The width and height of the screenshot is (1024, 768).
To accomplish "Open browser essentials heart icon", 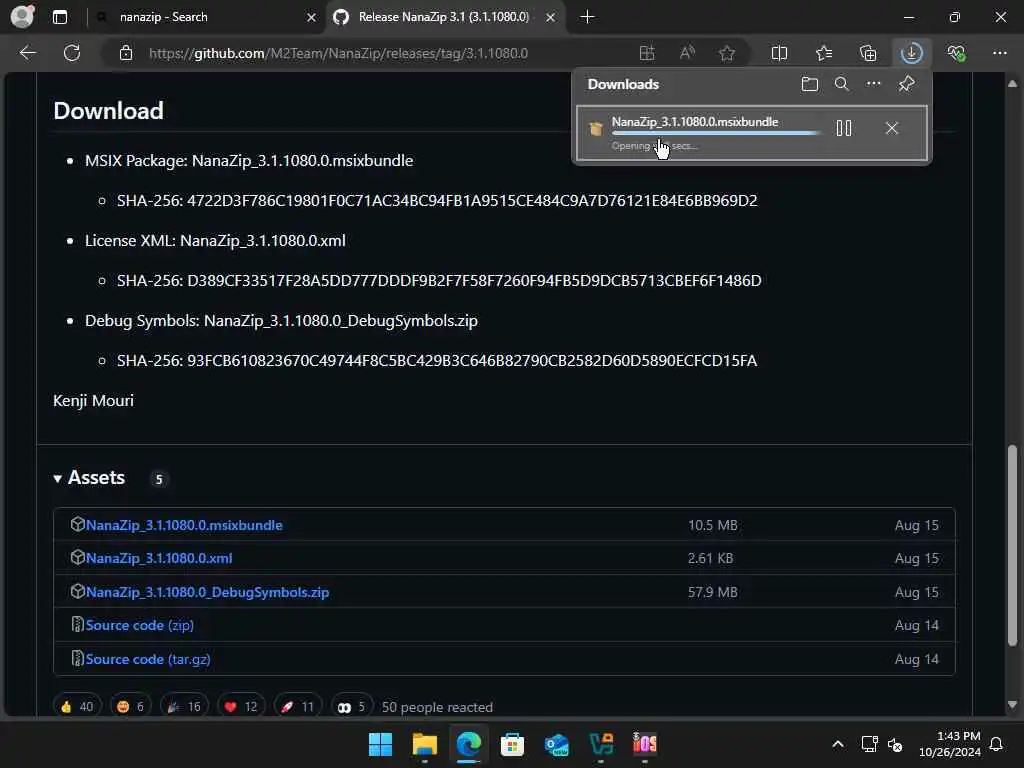I will (x=956, y=53).
